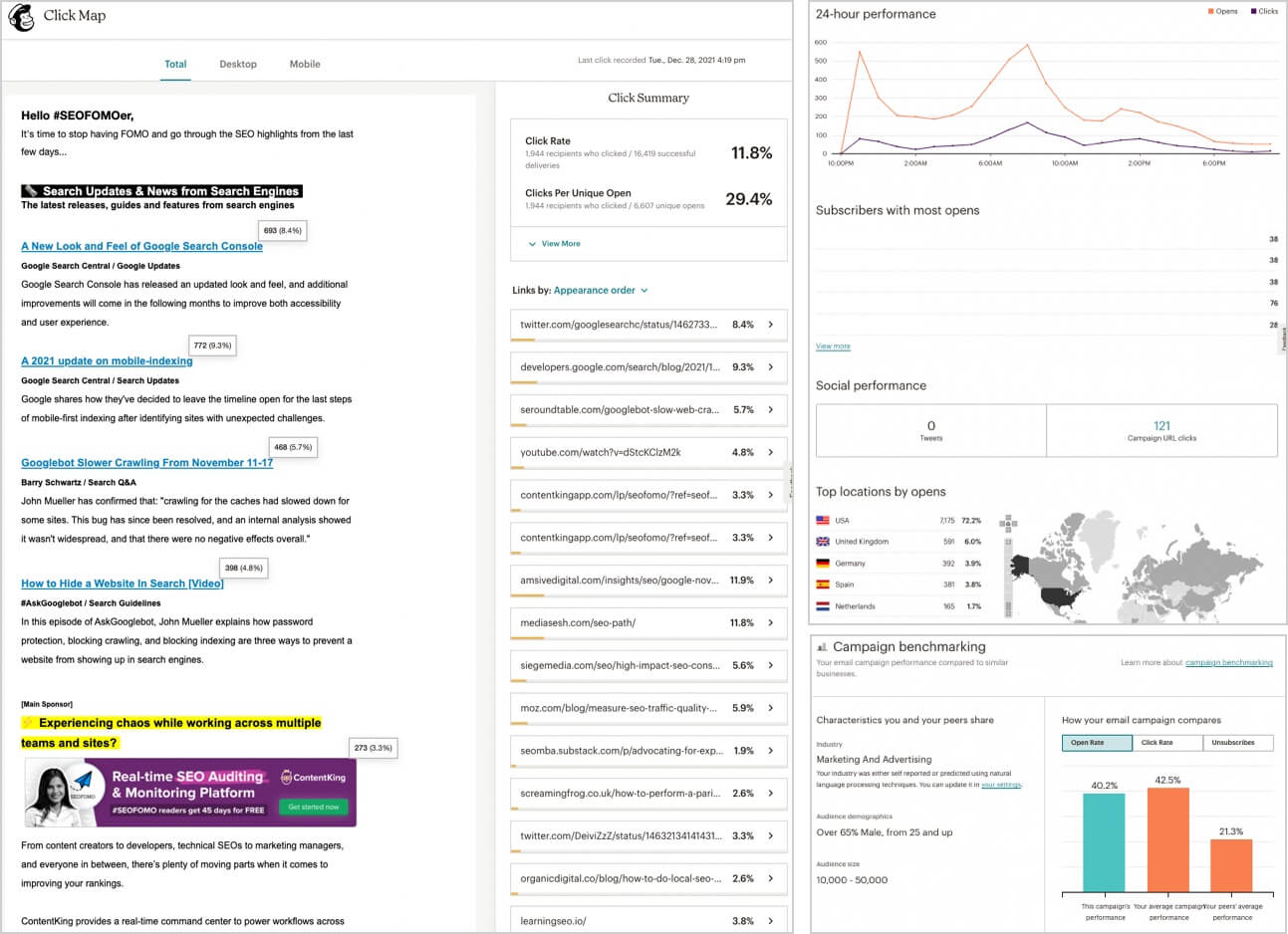Select the Unsubscribes comparison tab

click(x=1238, y=743)
